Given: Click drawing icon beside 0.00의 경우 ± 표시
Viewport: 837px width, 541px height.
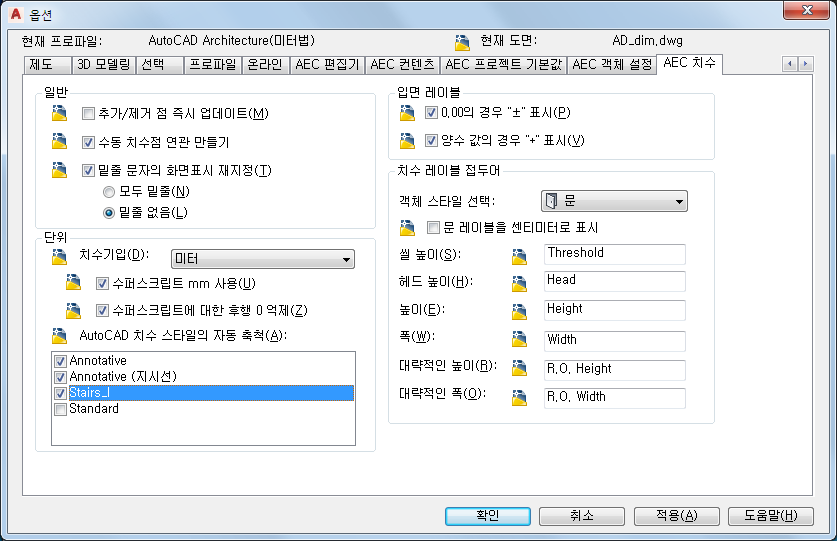Looking at the screenshot, I should click(407, 113).
